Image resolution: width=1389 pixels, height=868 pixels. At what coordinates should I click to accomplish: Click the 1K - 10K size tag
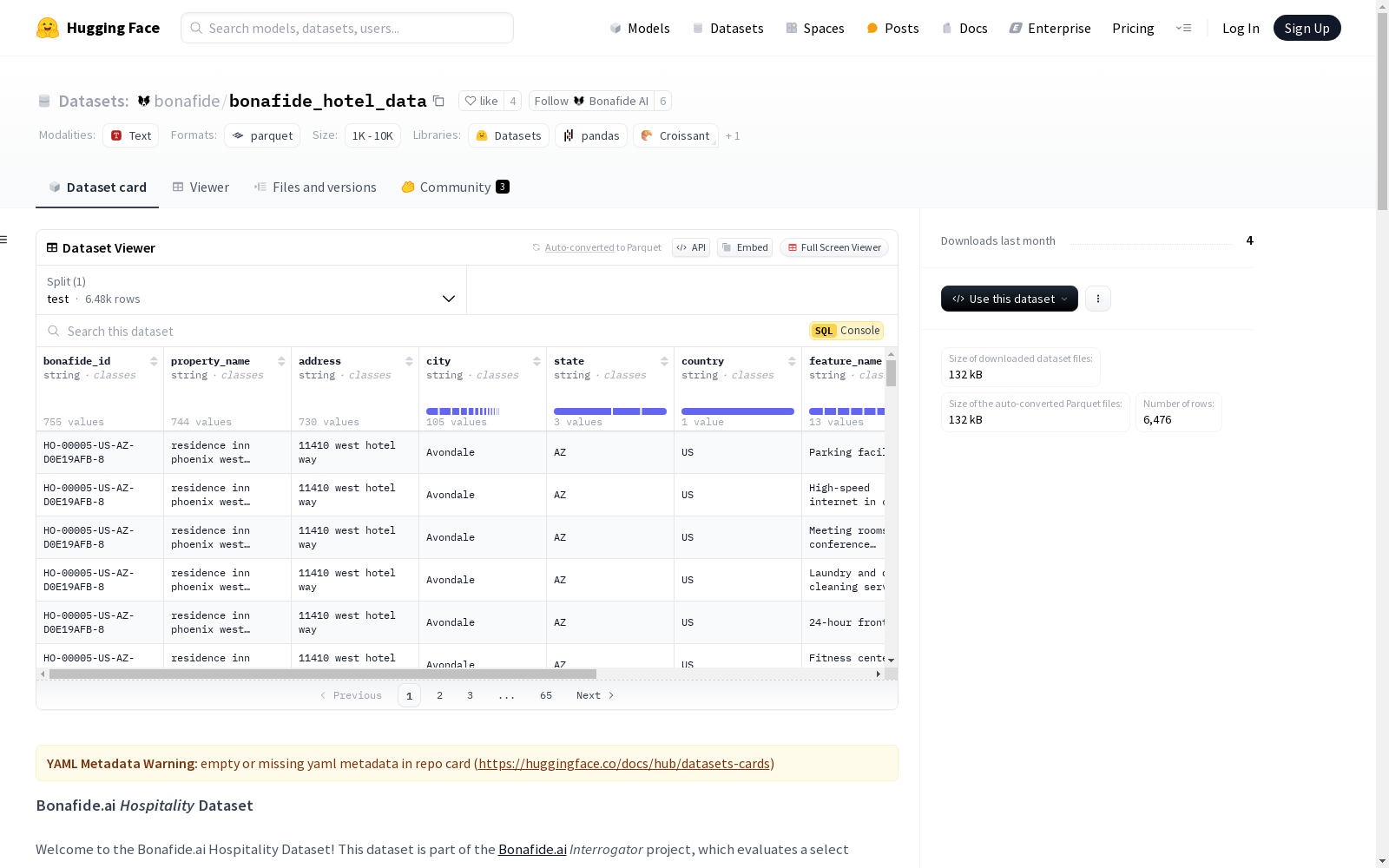pos(372,135)
